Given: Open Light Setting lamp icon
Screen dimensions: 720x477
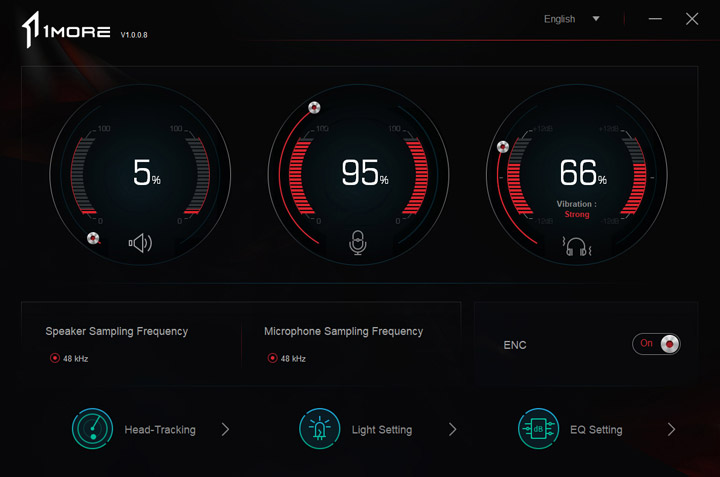Looking at the screenshot, I should coord(320,429).
